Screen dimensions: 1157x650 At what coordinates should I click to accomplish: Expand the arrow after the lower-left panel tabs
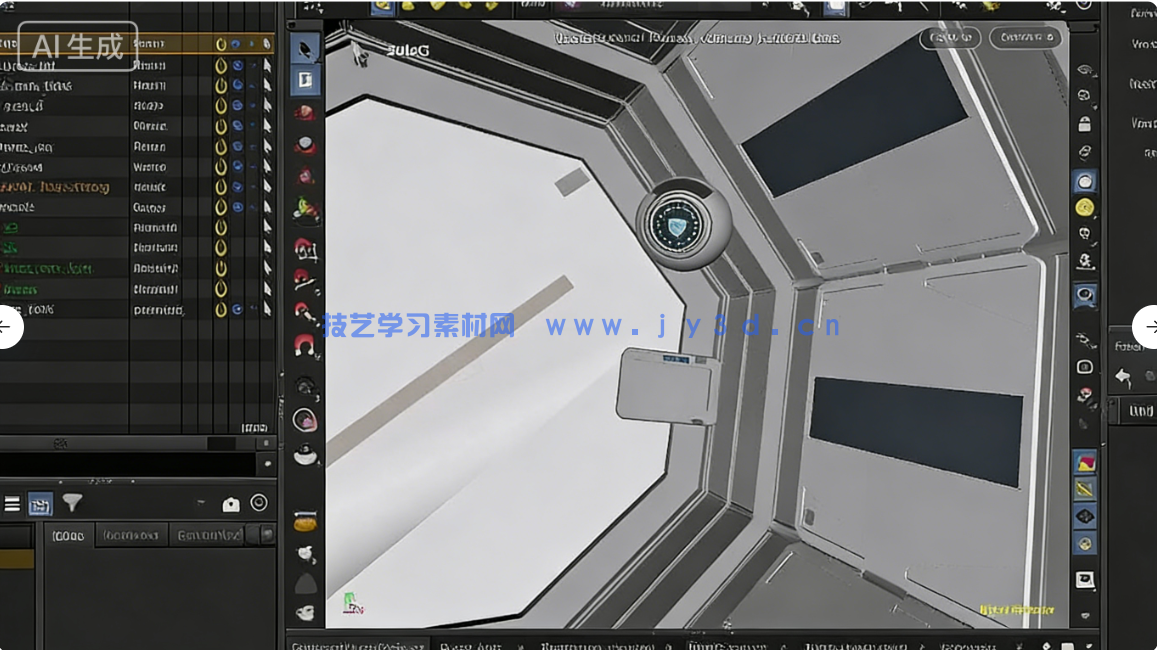point(266,535)
